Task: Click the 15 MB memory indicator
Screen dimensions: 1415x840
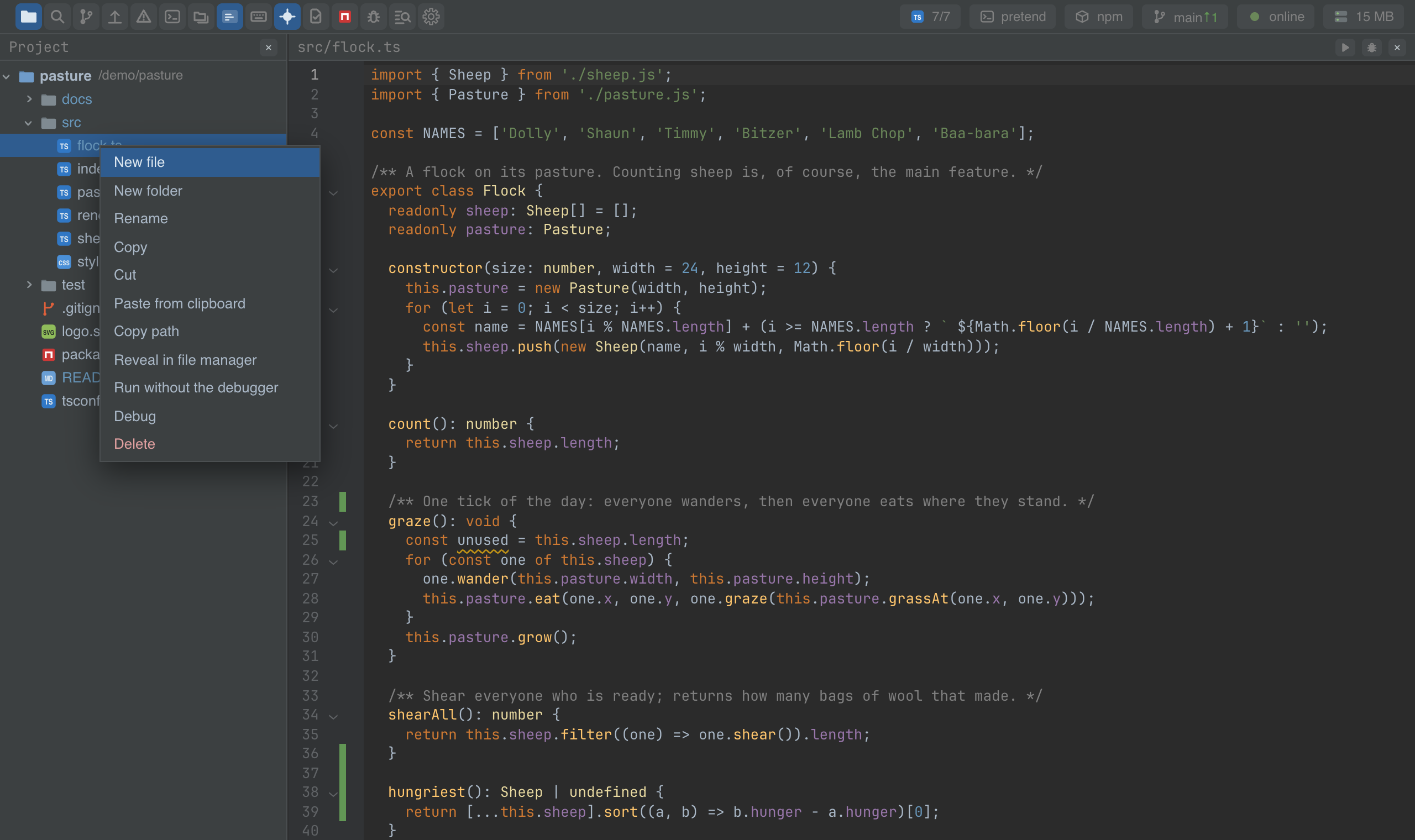Action: (1364, 17)
